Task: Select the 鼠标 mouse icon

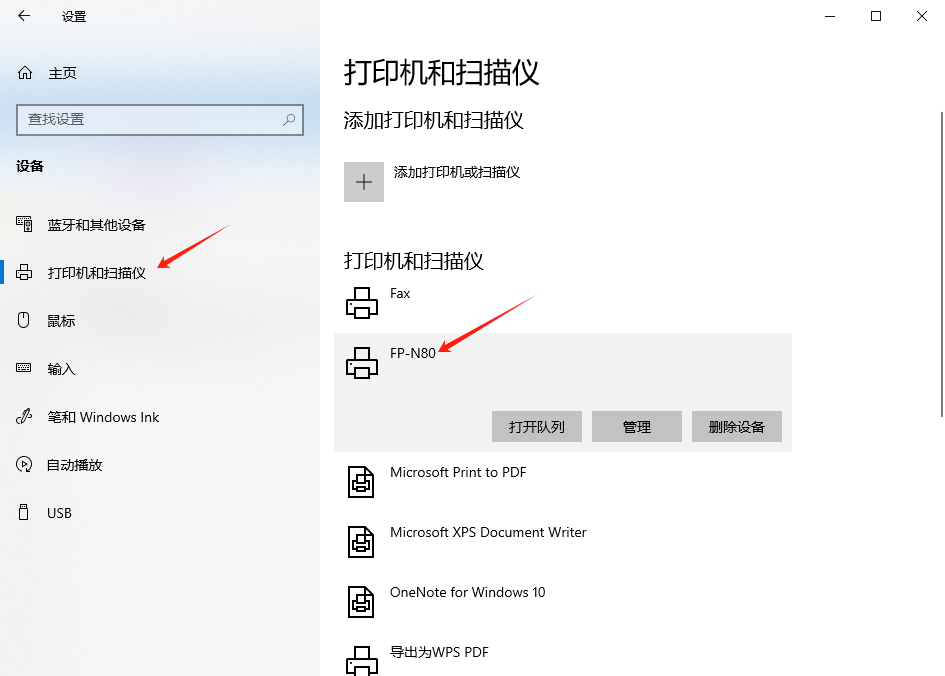Action: [24, 320]
